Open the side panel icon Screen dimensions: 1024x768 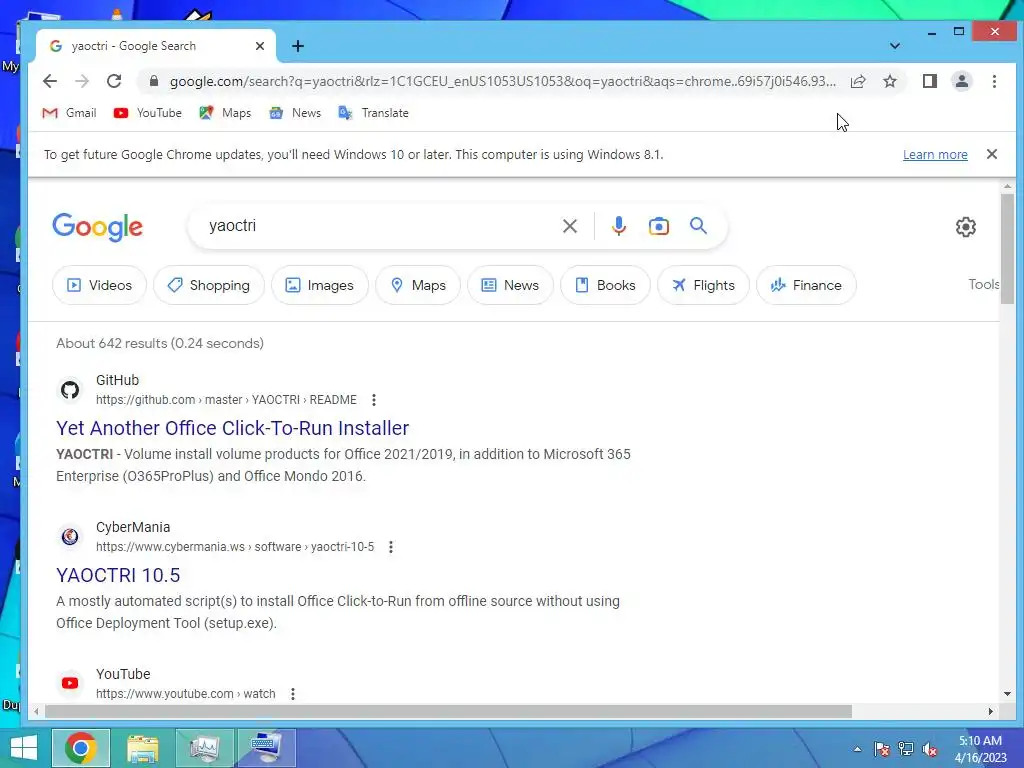[930, 81]
